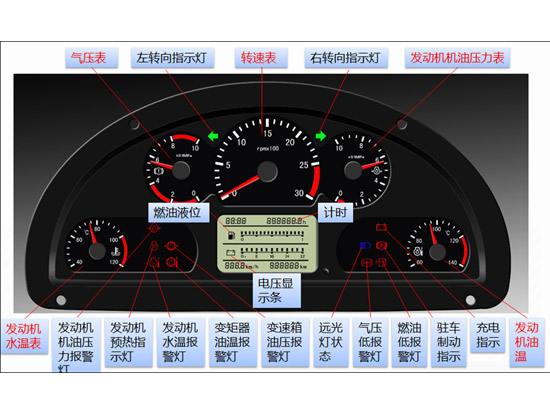Click the 计时 label box
550x413 pixels.
click(x=335, y=212)
